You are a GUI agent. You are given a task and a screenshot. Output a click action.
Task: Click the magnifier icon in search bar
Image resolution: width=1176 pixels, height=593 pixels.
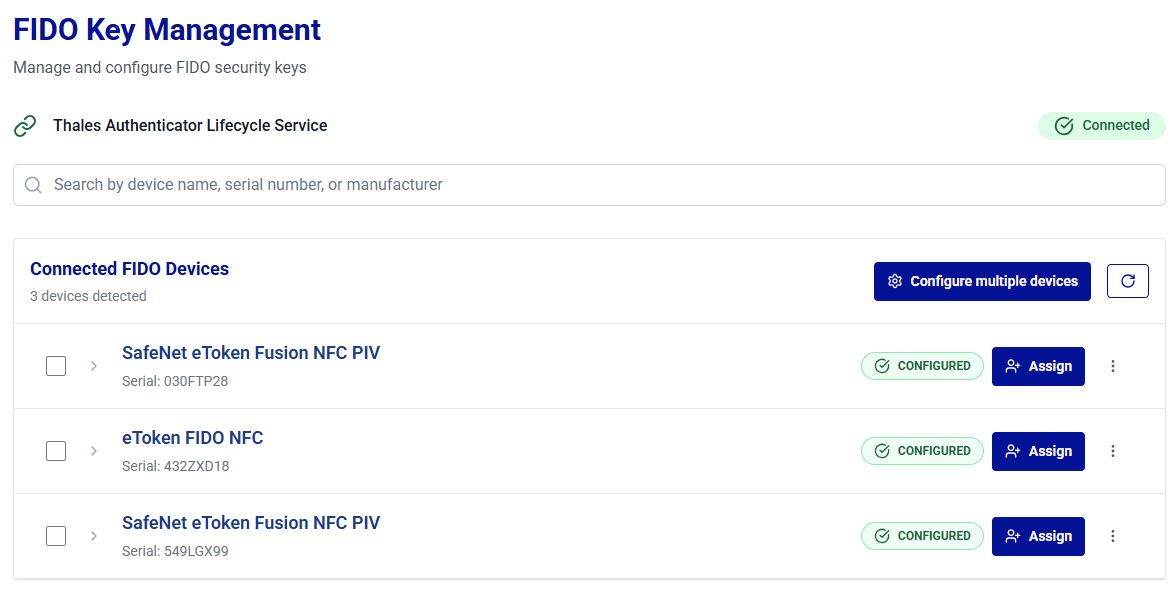pyautogui.click(x=33, y=185)
